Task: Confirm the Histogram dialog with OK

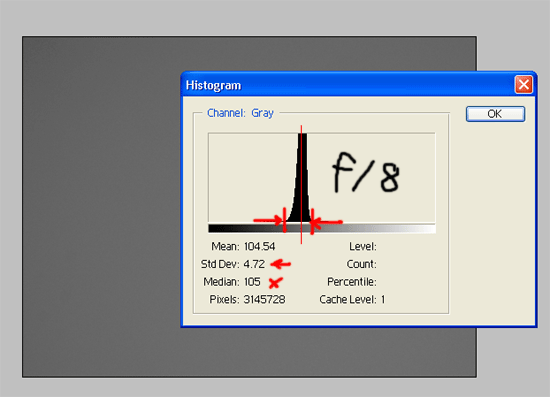Action: coord(495,114)
